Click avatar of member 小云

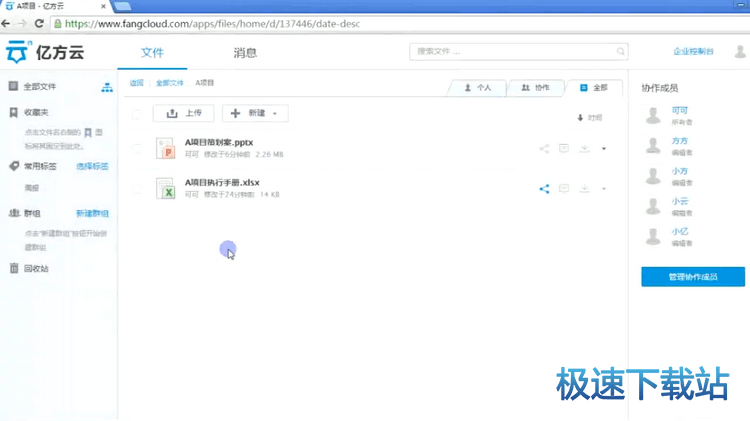point(653,206)
